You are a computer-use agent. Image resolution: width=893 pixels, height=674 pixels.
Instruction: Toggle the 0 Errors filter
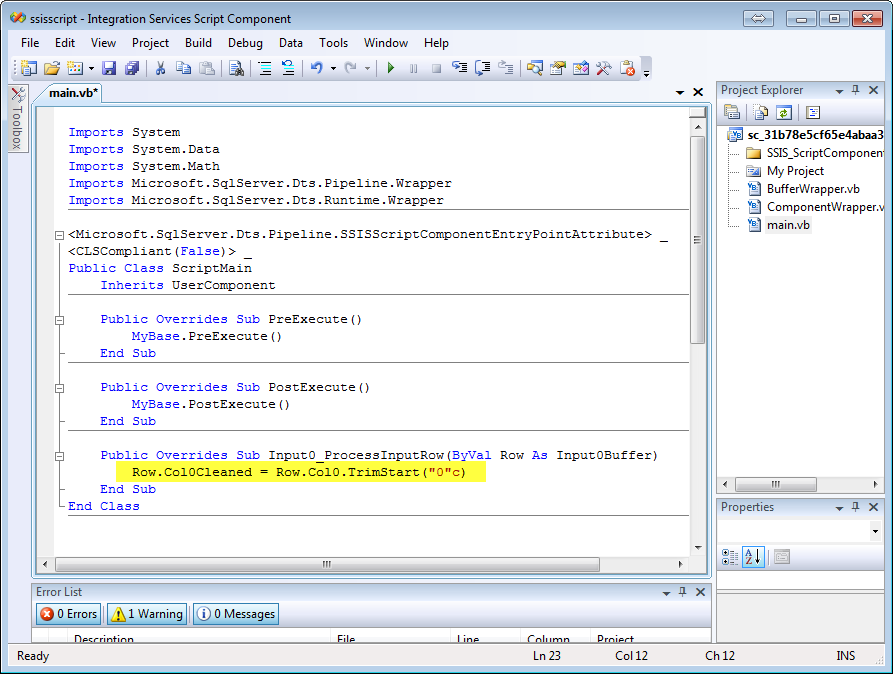point(69,614)
